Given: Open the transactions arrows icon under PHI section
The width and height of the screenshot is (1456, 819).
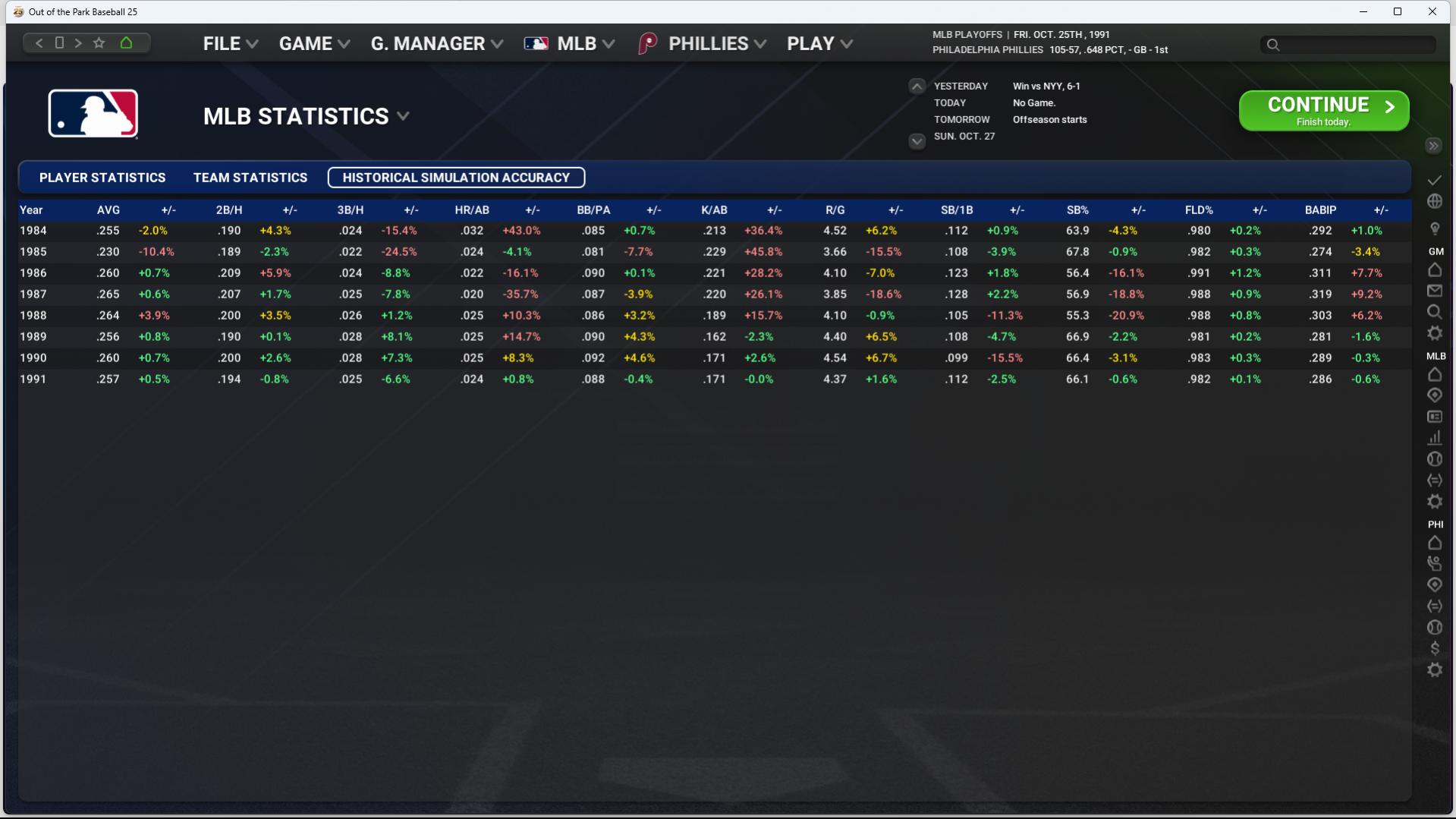Looking at the screenshot, I should pyautogui.click(x=1435, y=606).
